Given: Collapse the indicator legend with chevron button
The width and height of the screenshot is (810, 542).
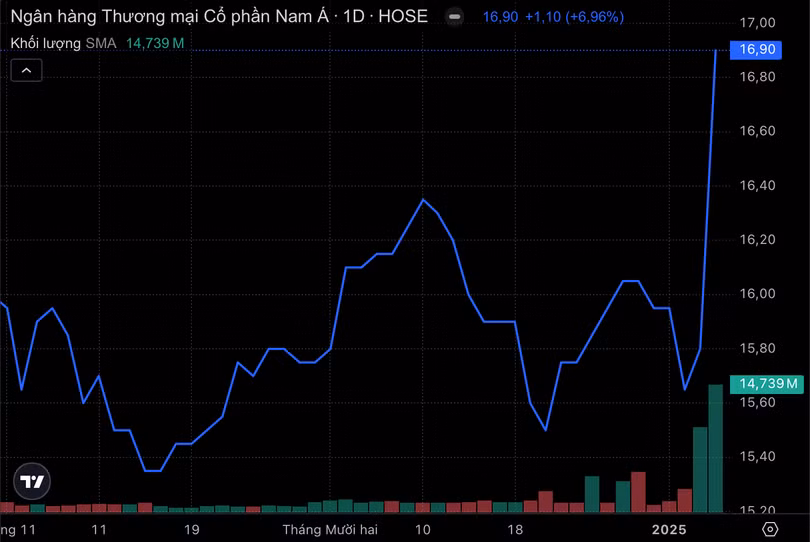Looking at the screenshot, I should (27, 70).
